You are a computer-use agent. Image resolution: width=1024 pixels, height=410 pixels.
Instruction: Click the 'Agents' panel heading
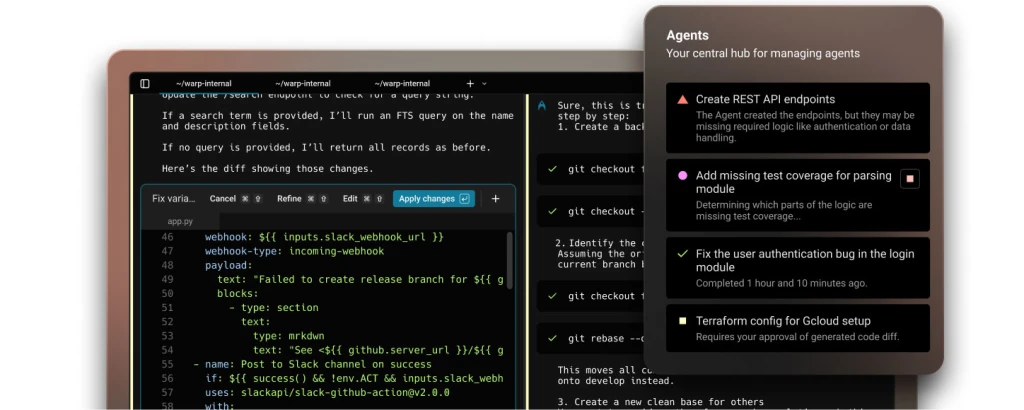[x=687, y=35]
